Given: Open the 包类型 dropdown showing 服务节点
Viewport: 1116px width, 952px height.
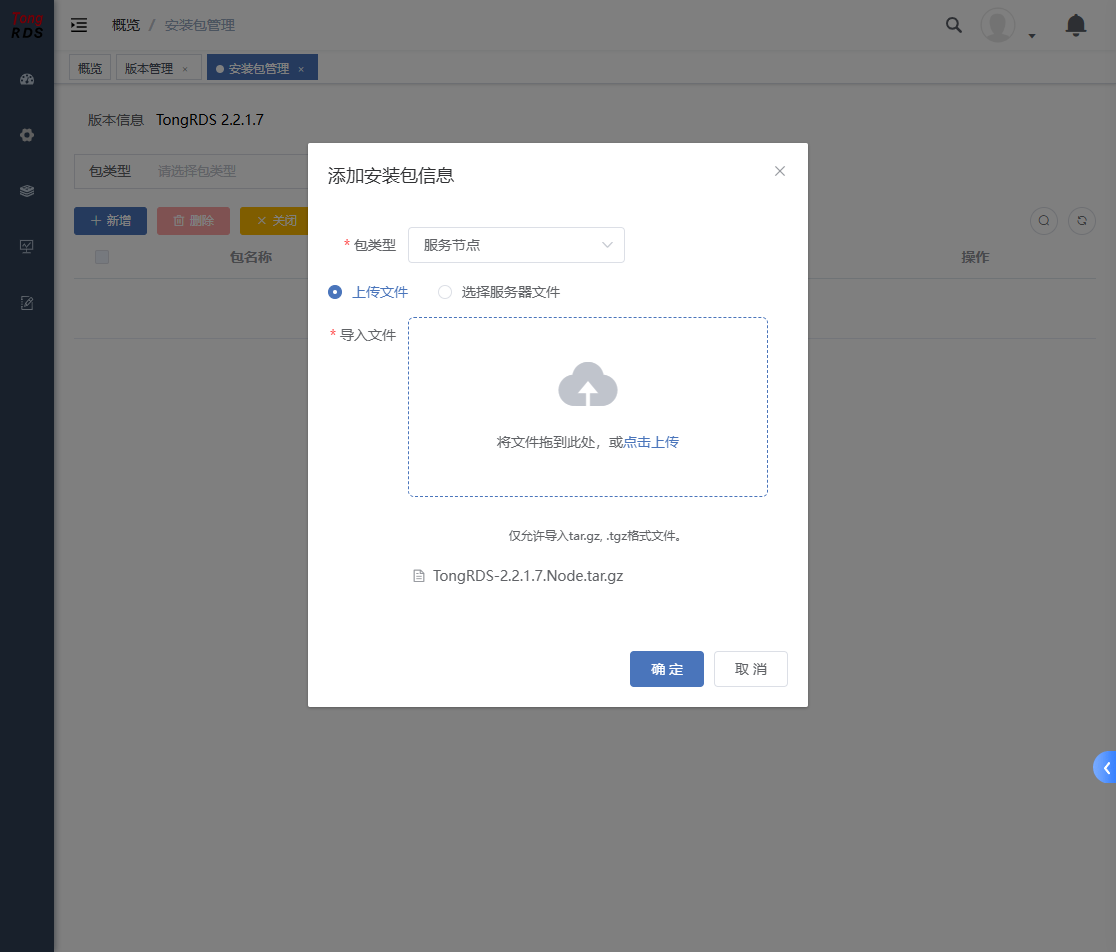Looking at the screenshot, I should pos(516,245).
